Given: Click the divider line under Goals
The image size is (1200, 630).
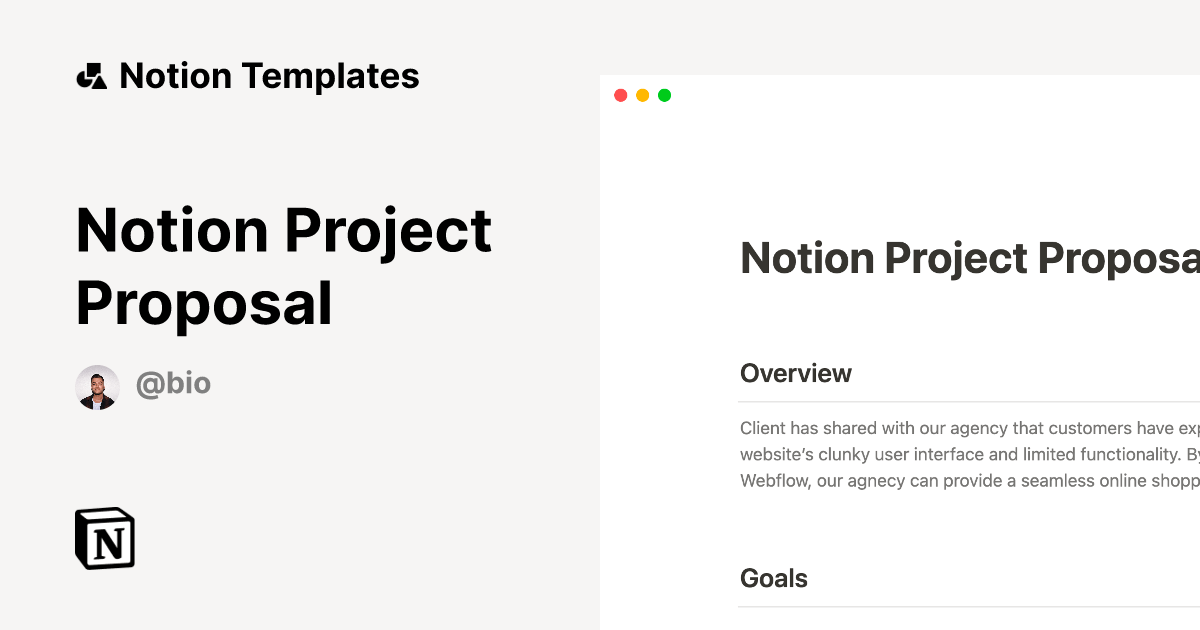Looking at the screenshot, I should coord(968,607).
